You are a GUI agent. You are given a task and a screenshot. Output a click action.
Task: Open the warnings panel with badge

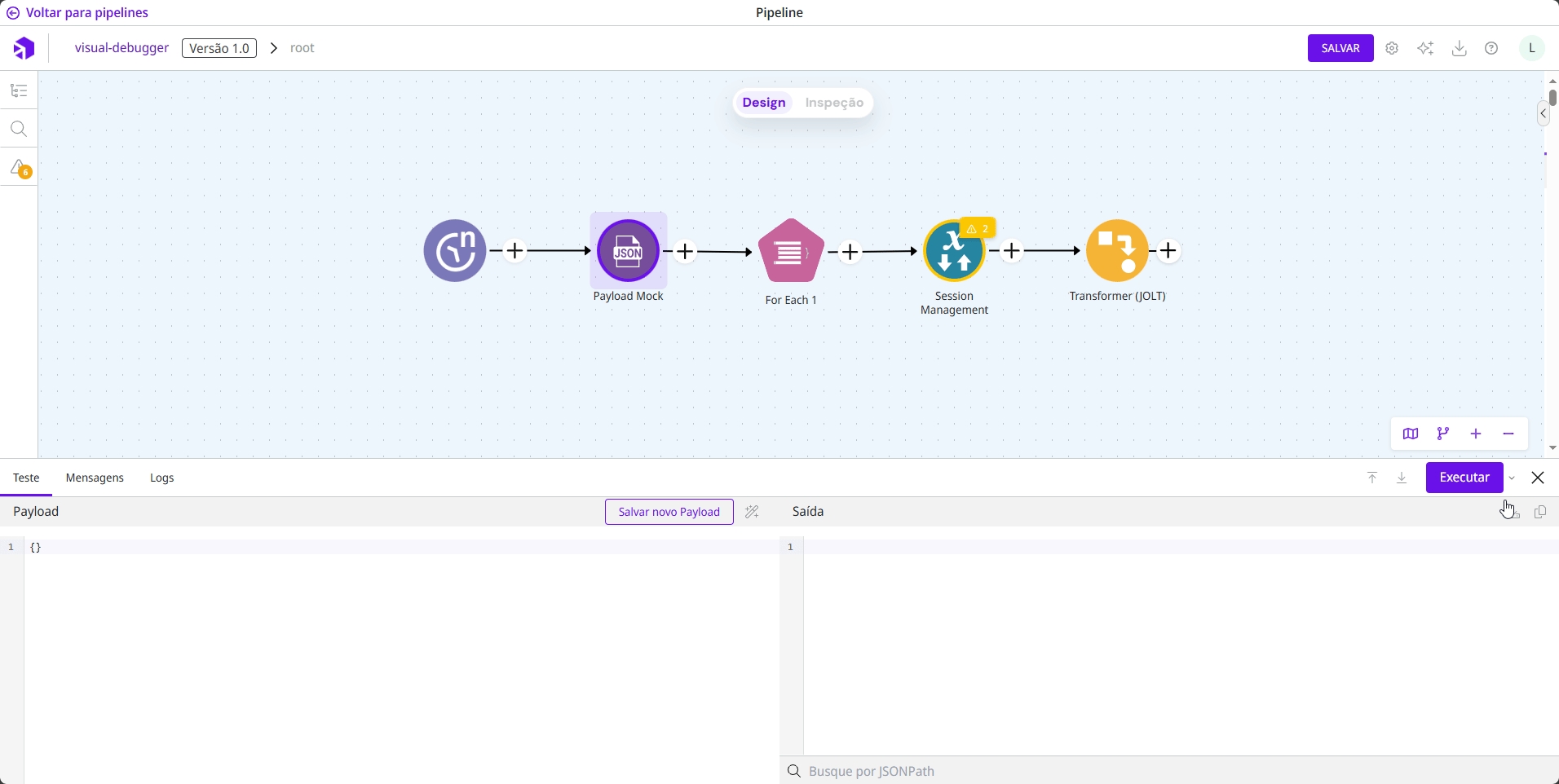tap(19, 168)
